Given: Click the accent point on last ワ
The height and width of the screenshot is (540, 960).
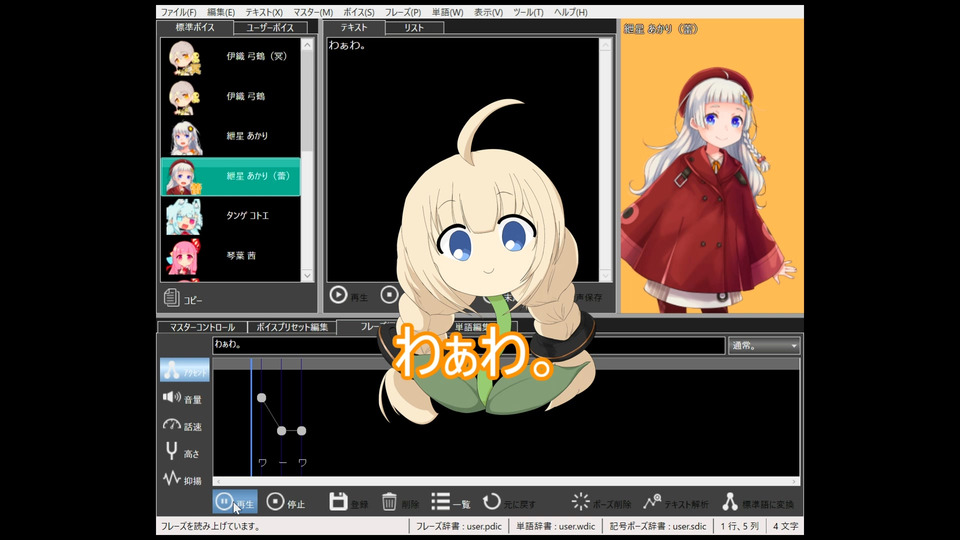Looking at the screenshot, I should point(301,431).
